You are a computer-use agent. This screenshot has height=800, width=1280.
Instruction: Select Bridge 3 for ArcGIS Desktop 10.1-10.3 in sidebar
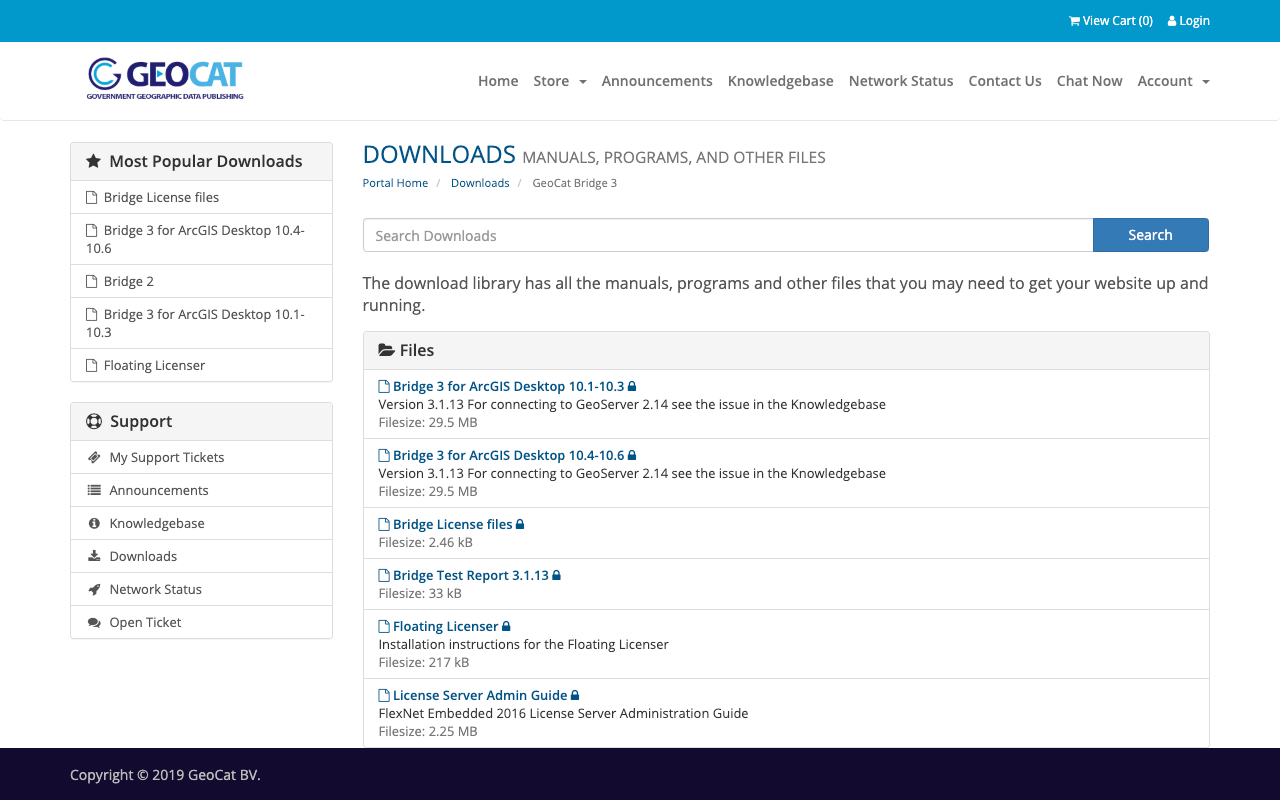[201, 323]
